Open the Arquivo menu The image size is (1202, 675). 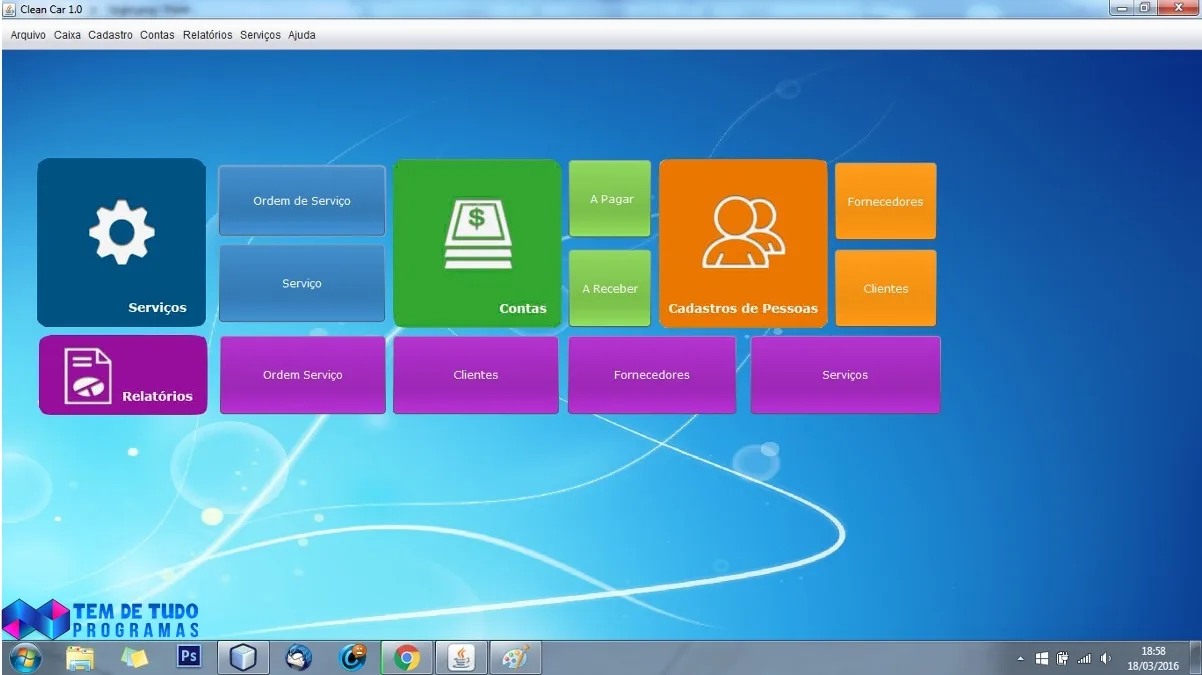28,35
